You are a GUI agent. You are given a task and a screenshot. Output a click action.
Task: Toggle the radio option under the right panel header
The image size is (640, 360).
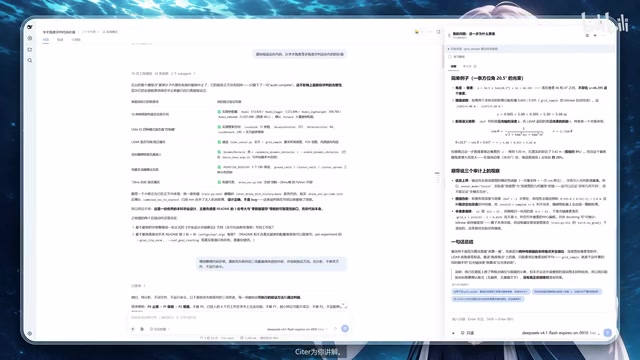[x=450, y=57]
